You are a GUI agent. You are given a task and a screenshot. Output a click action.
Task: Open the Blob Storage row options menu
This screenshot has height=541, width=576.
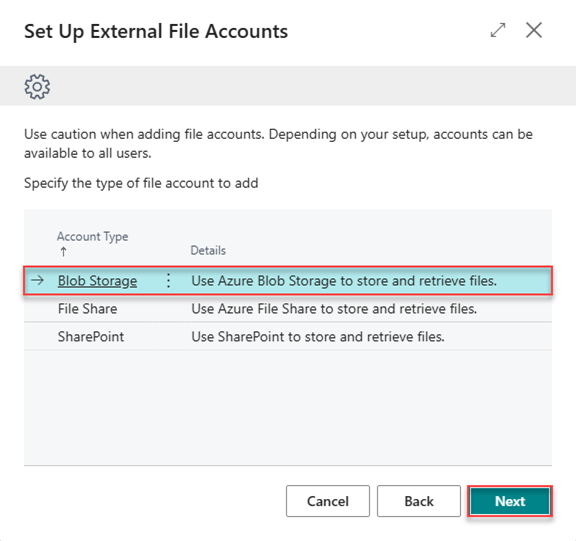pos(168,281)
